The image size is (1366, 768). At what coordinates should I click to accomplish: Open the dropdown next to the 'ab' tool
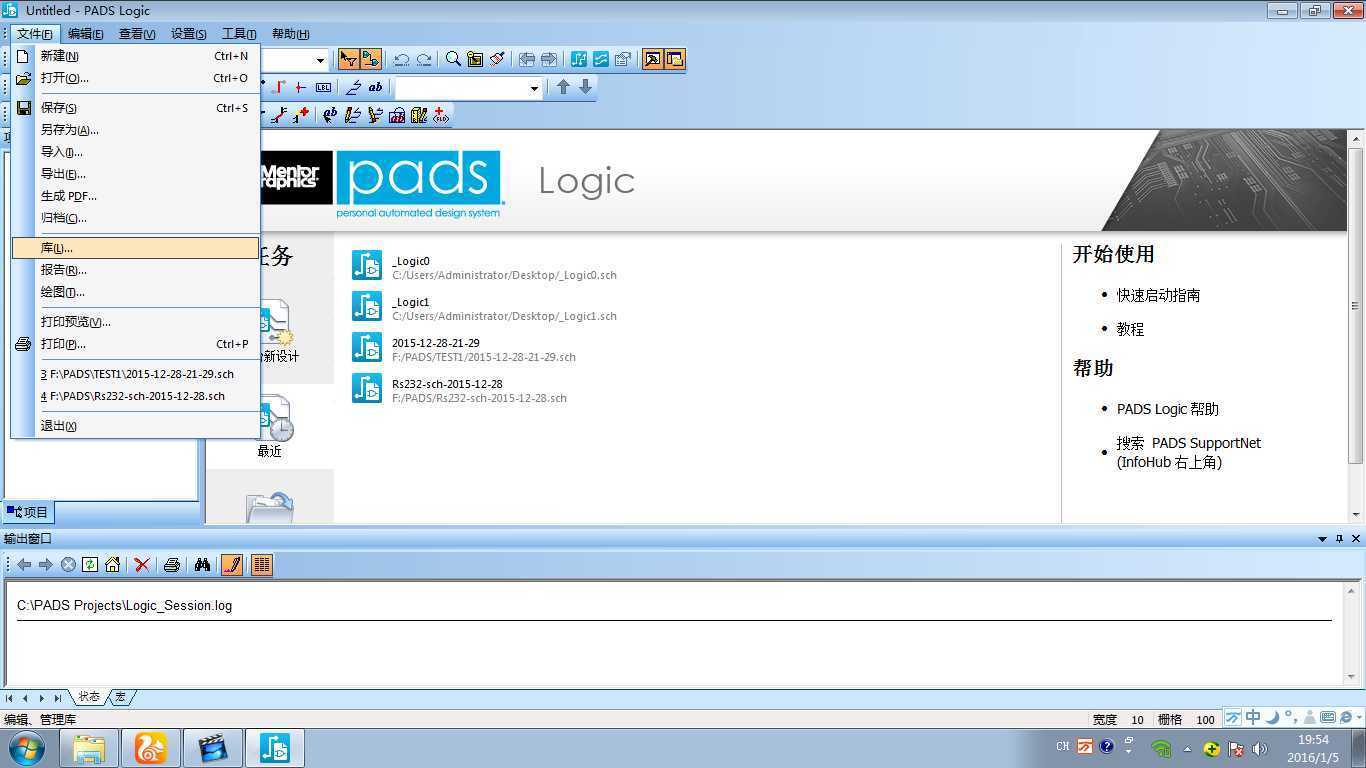(534, 88)
